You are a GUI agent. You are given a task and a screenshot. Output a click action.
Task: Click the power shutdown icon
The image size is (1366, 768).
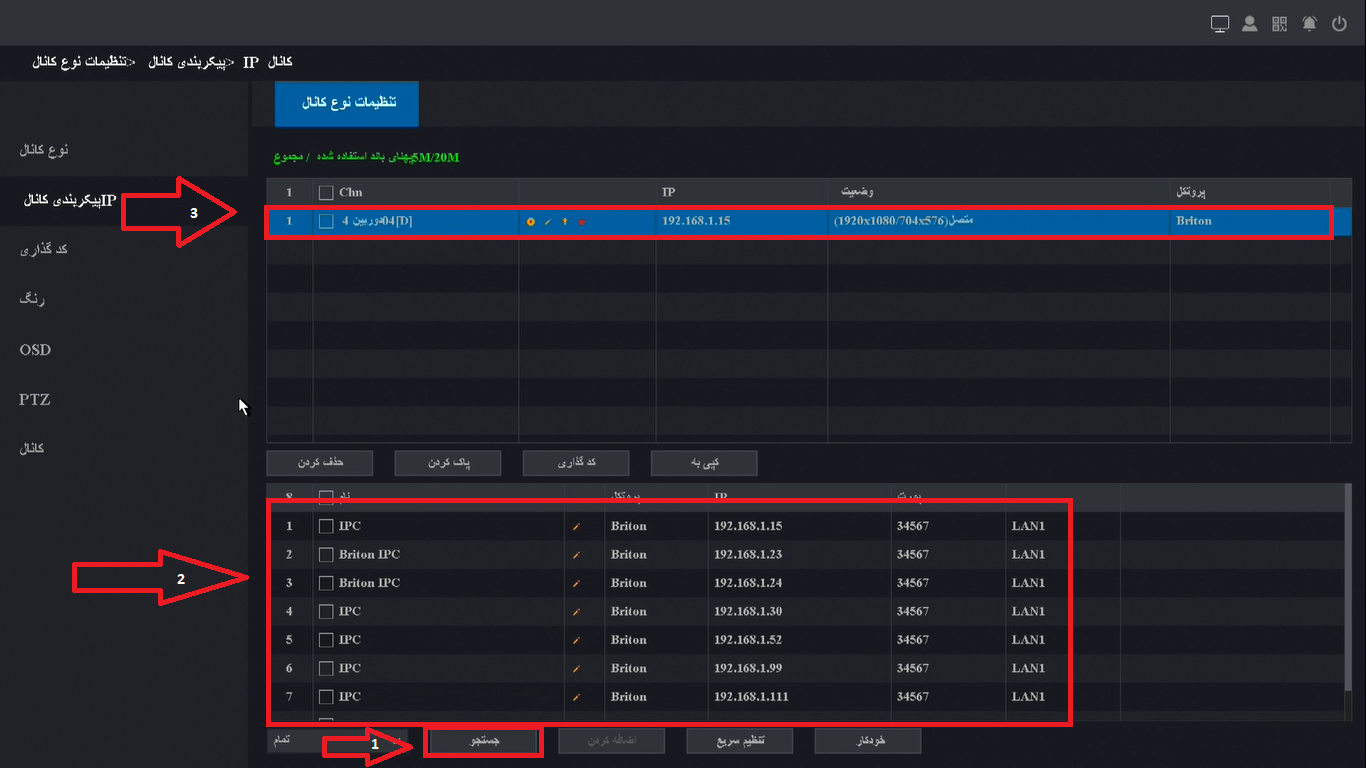pos(1340,24)
